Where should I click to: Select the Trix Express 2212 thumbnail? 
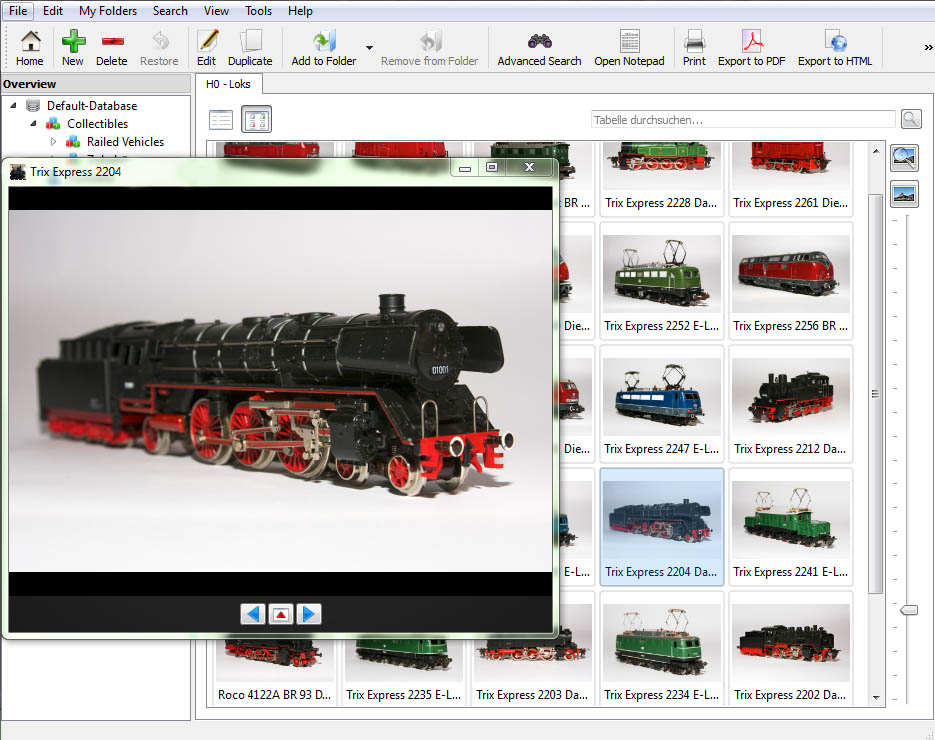791,404
